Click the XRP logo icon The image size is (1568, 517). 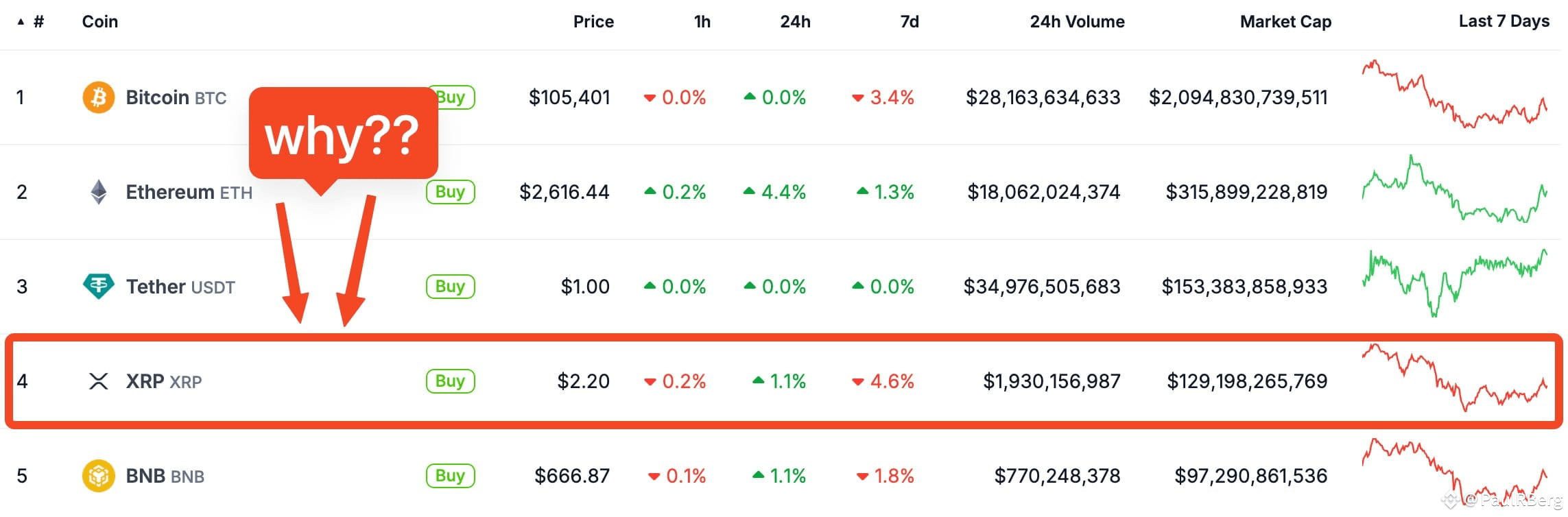99,381
